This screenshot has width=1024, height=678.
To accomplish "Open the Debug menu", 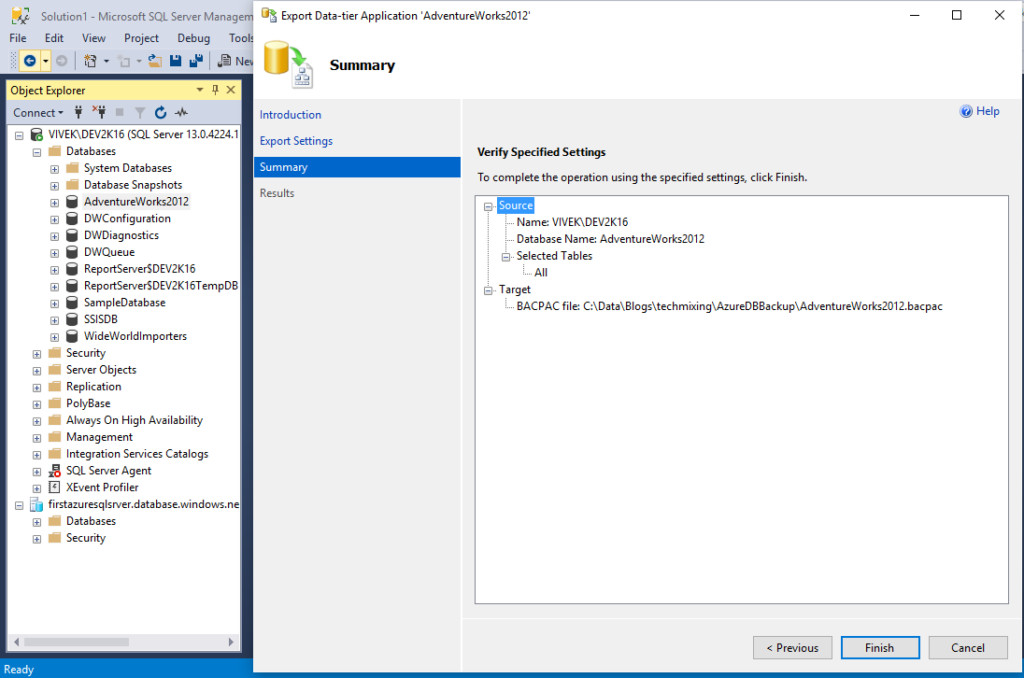I will point(194,37).
